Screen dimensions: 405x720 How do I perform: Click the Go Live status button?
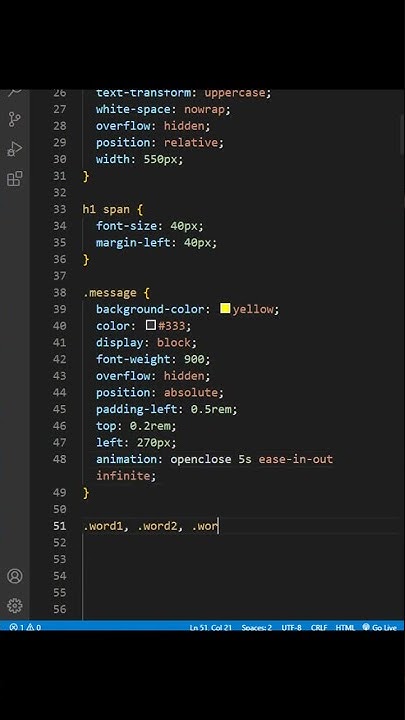[x=379, y=627]
